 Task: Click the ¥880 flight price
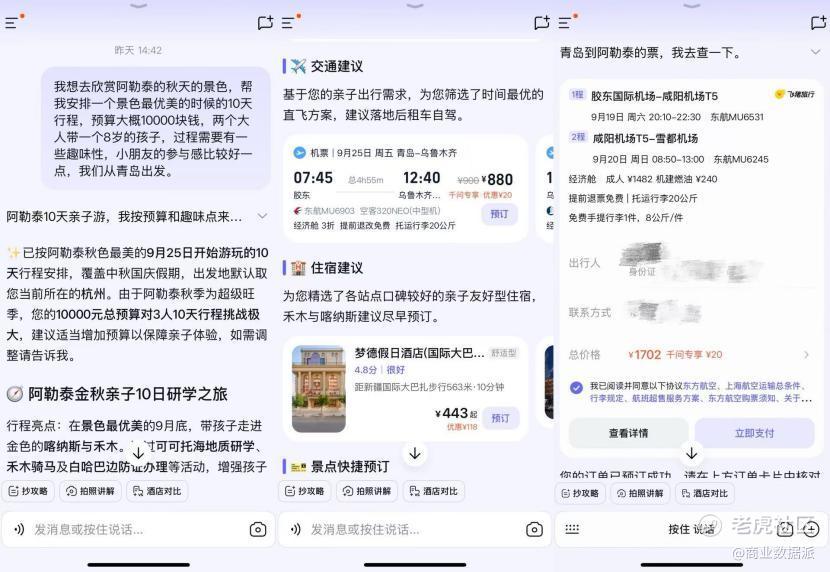pos(497,179)
